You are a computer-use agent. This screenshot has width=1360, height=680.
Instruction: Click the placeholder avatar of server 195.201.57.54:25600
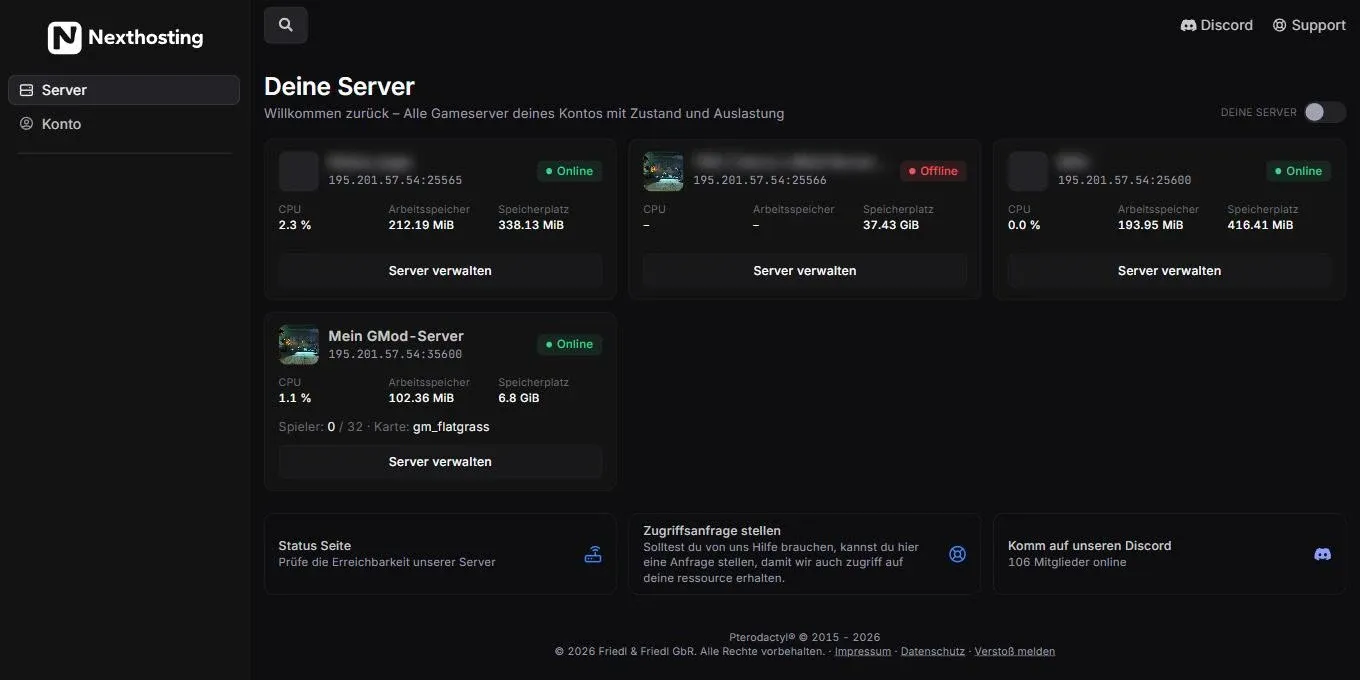pos(1028,171)
